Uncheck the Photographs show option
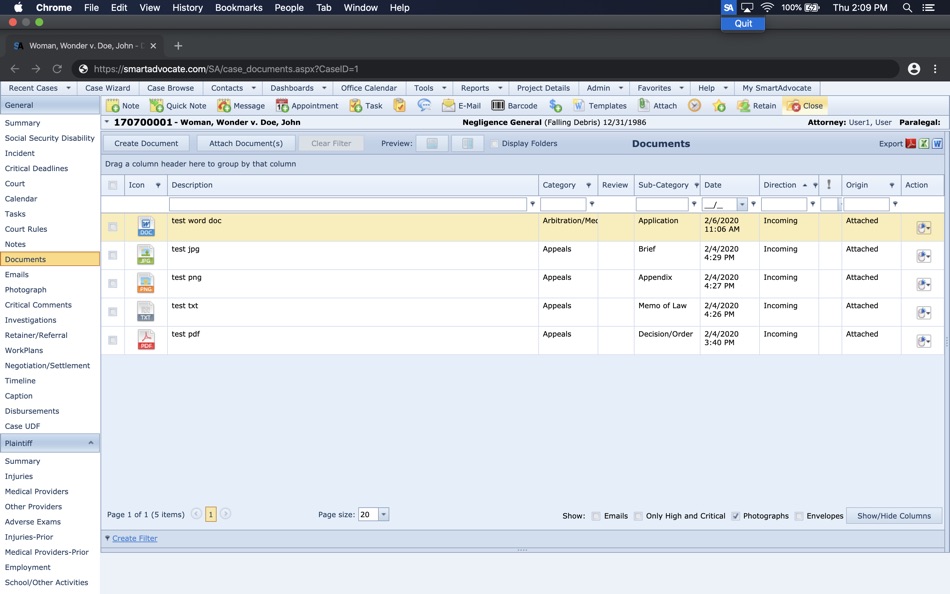Screen dimensions: 950x594 click(735, 516)
